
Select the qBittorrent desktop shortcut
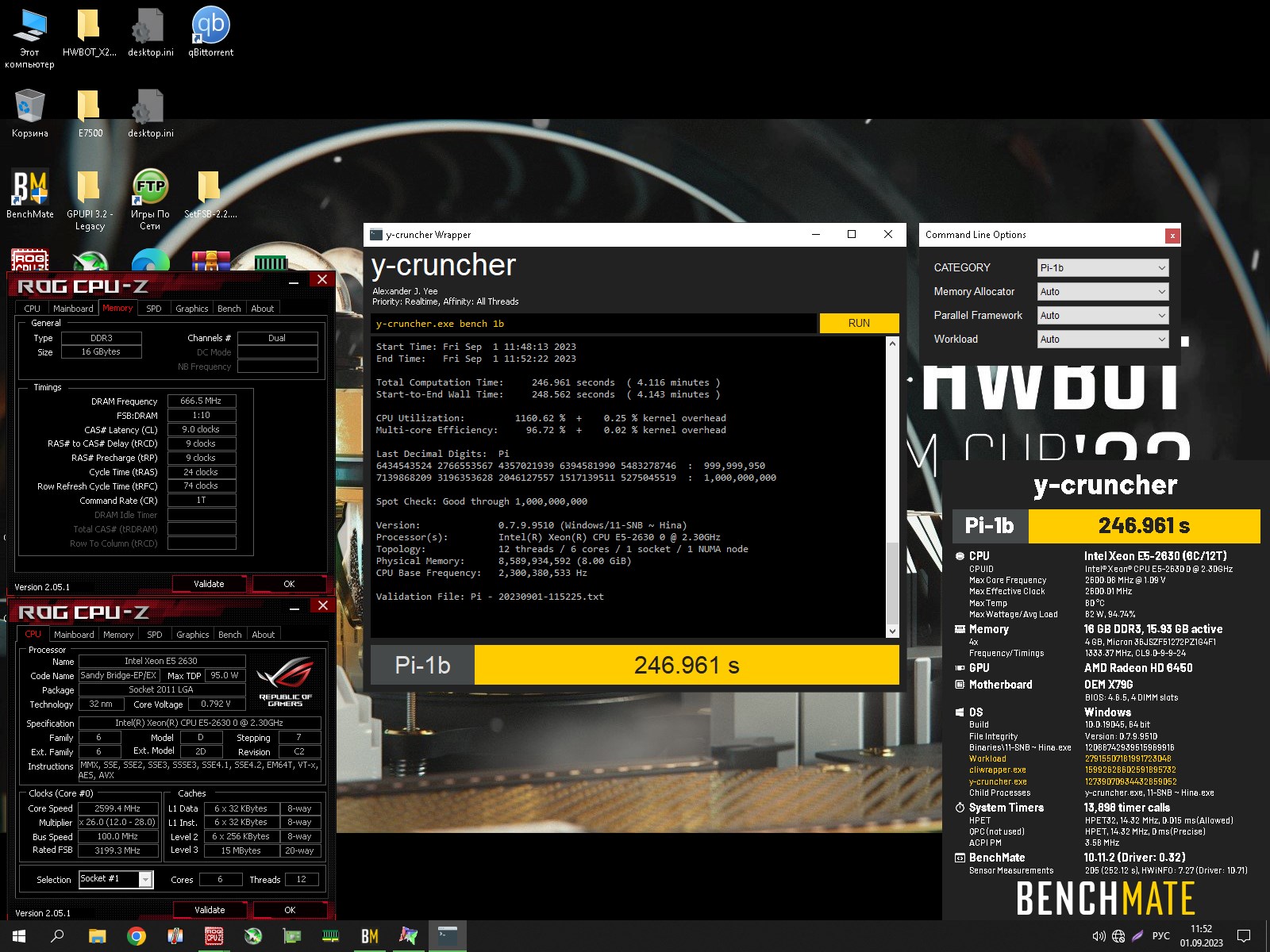(210, 33)
